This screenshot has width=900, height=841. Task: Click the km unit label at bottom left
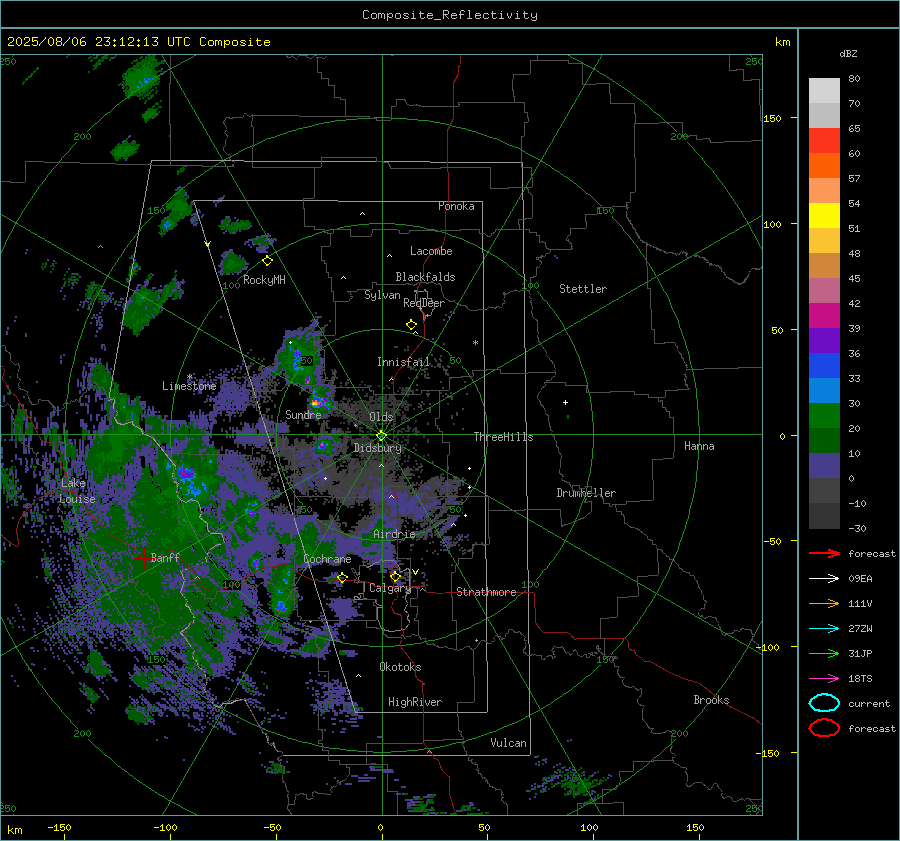tap(15, 830)
